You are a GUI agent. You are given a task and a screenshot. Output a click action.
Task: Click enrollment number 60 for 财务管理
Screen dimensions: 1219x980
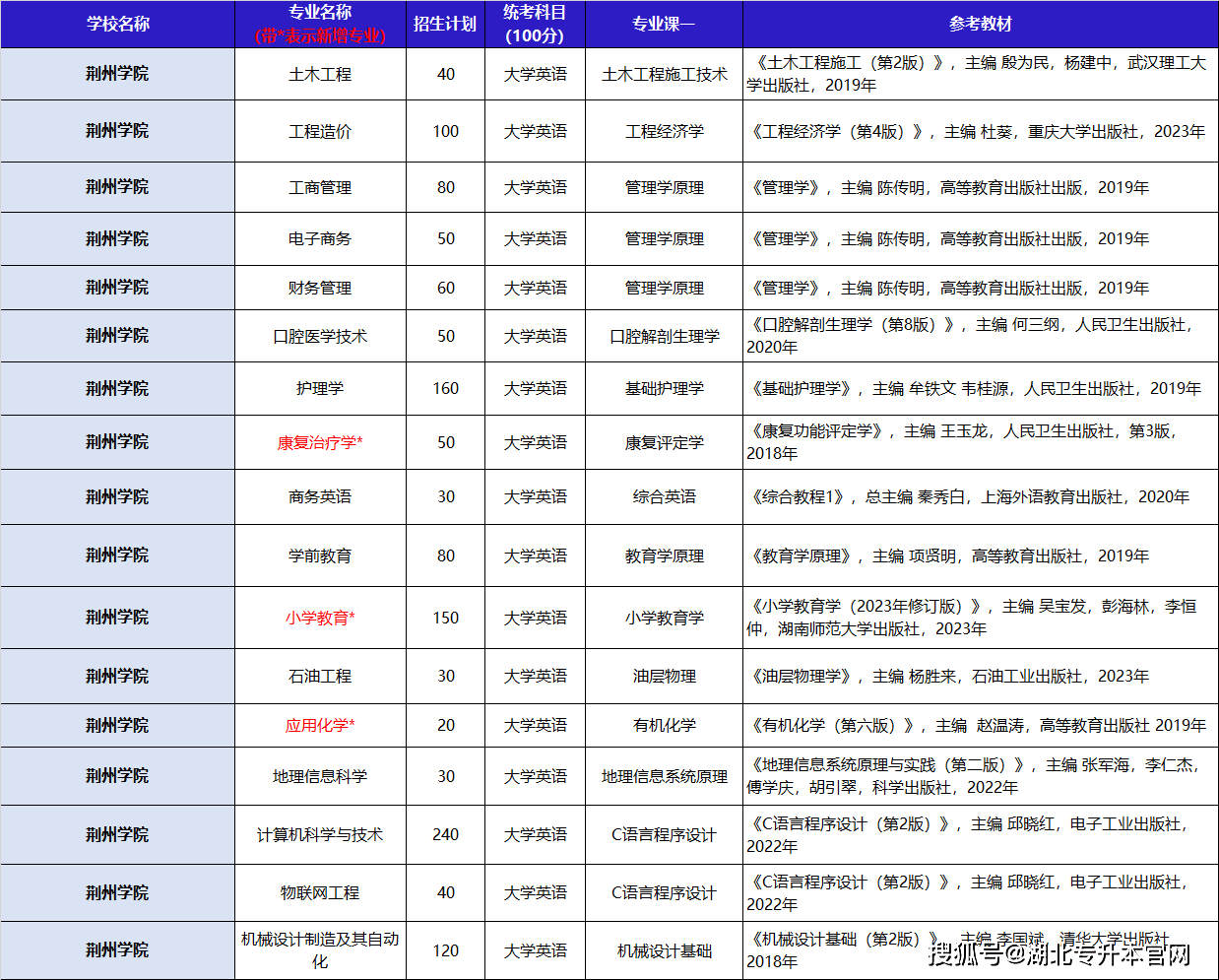(x=445, y=288)
